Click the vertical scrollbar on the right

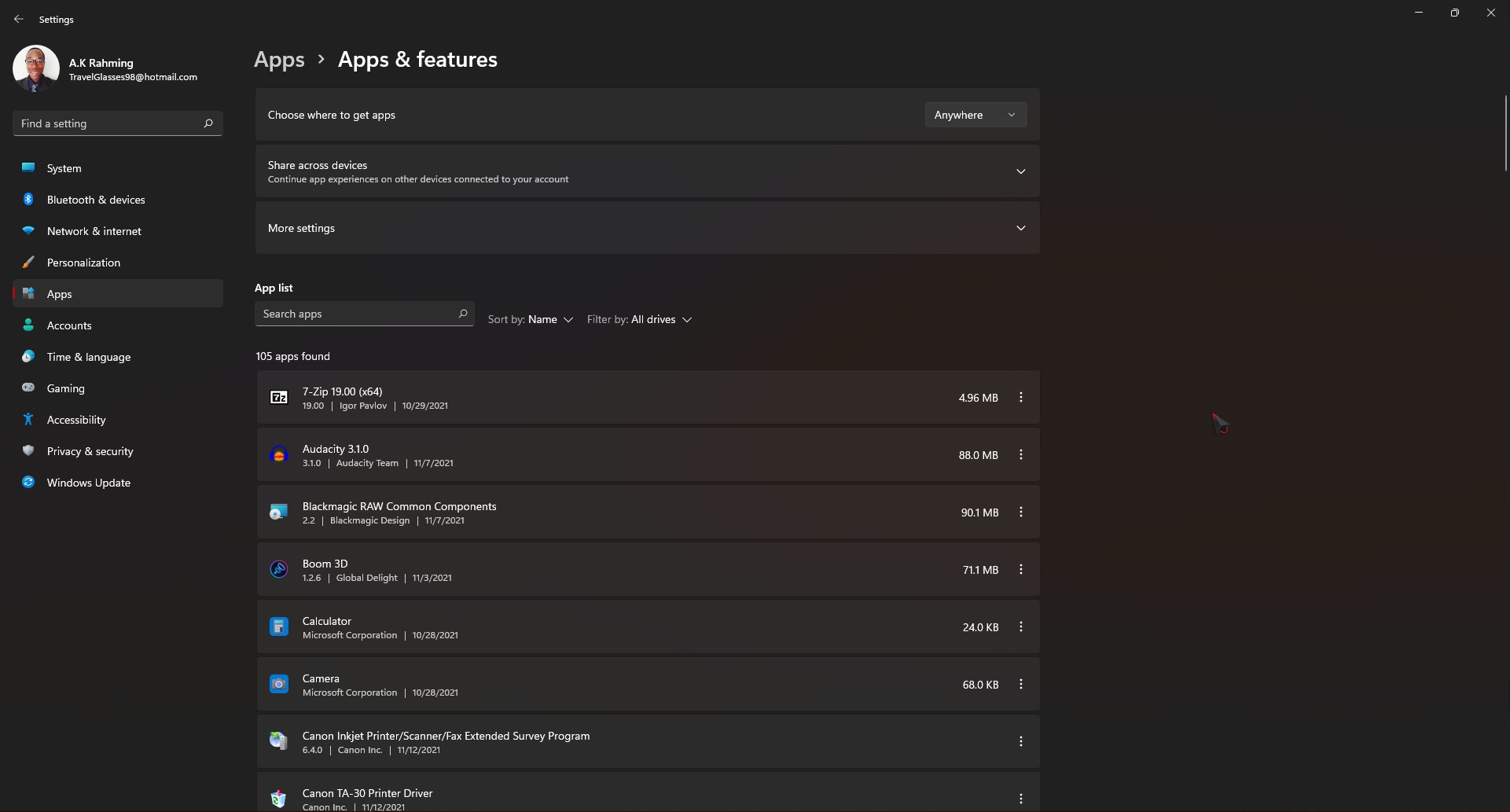tap(1505, 134)
